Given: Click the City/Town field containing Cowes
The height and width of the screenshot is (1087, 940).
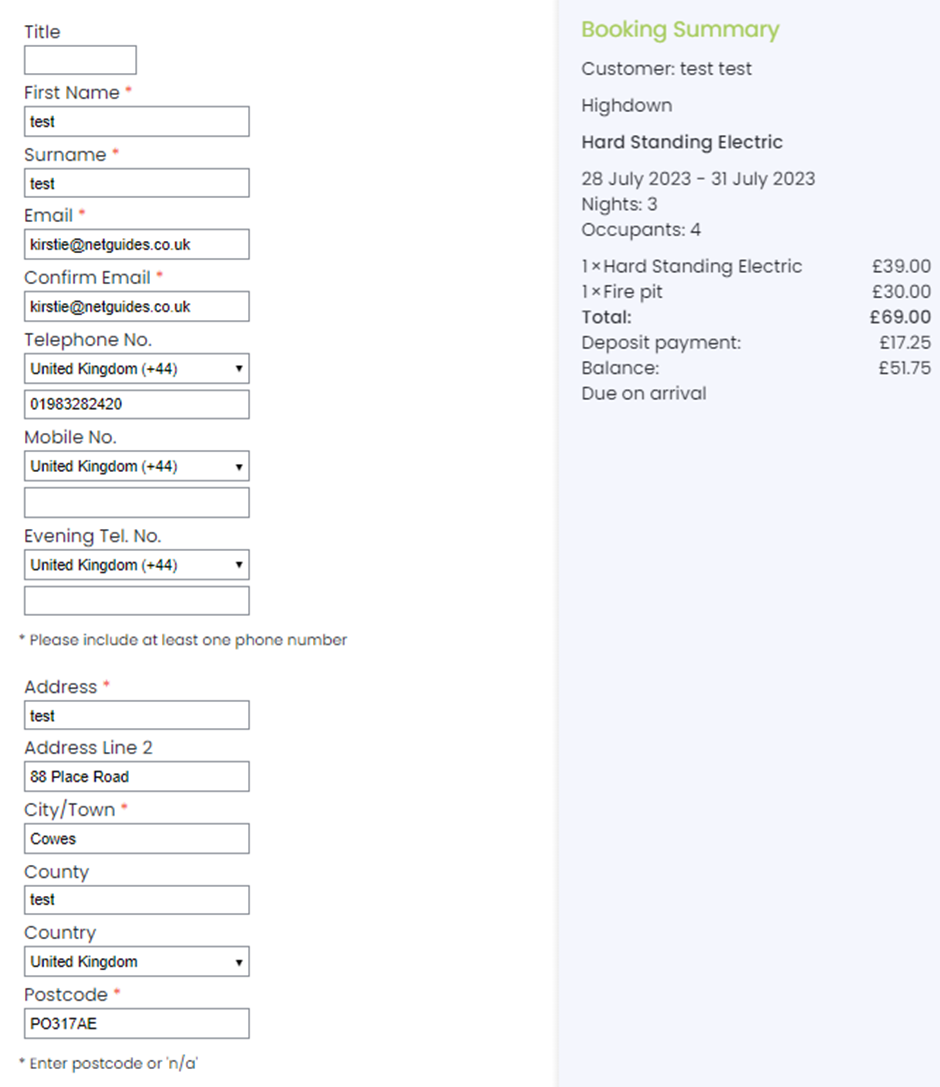Looking at the screenshot, I should 136,839.
